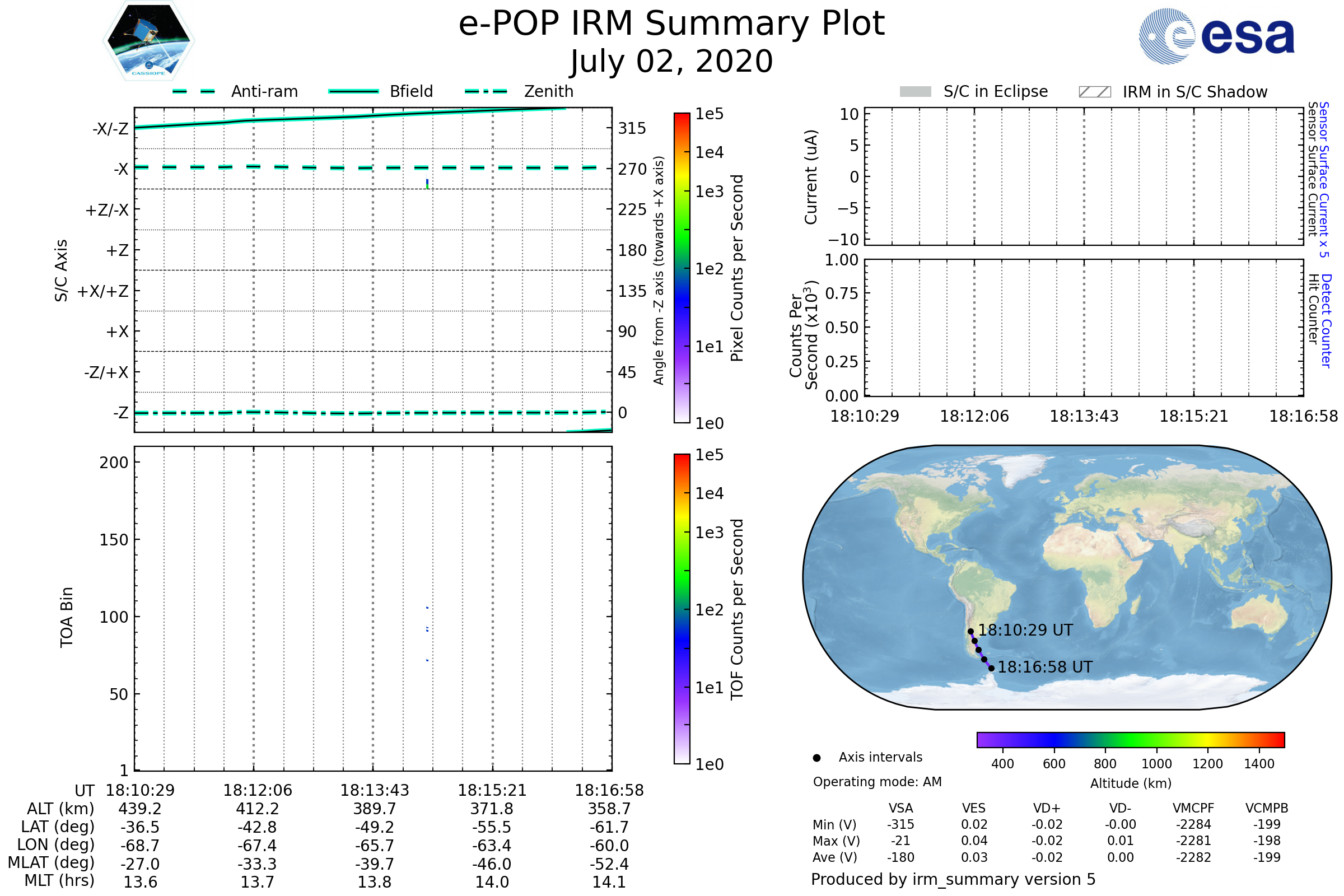The image size is (1344, 896).
Task: Click the Pixel Counts per Second colorbar
Action: point(682,268)
